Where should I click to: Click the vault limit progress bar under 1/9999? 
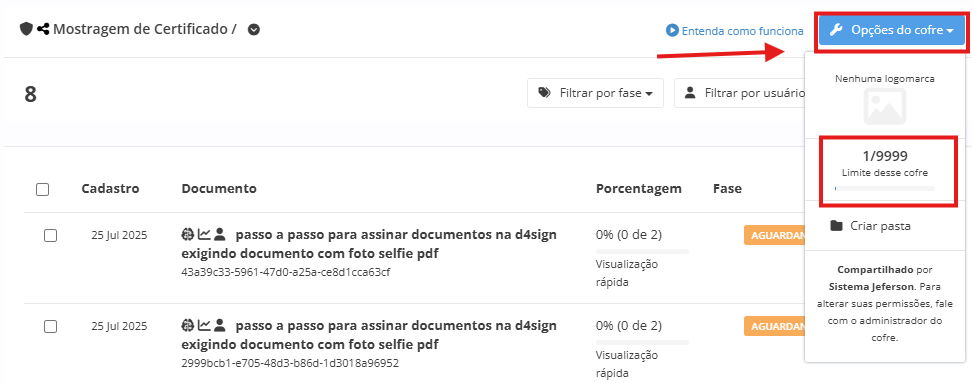point(885,188)
